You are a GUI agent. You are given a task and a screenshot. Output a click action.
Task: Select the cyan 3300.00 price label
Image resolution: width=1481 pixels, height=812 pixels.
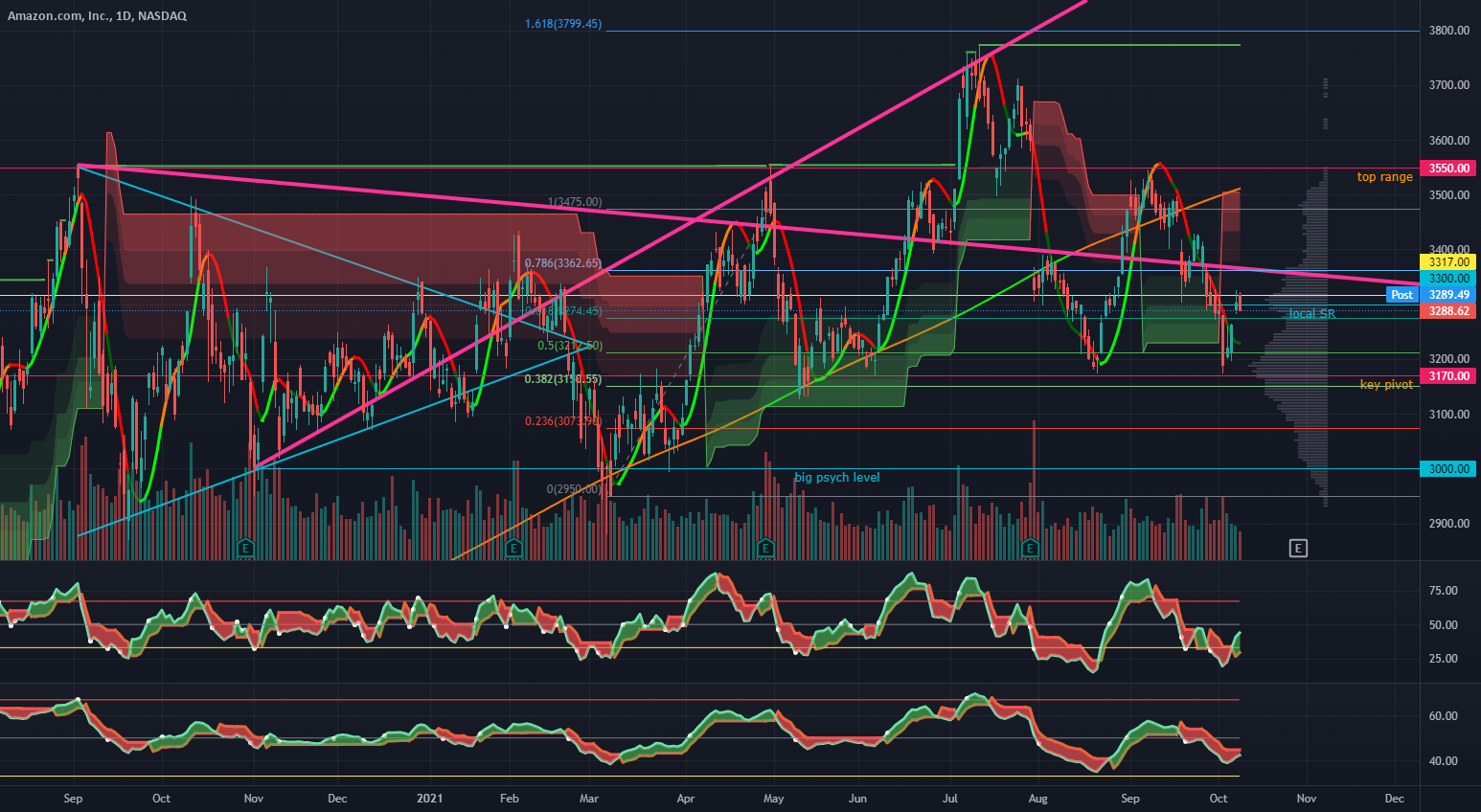click(1448, 279)
